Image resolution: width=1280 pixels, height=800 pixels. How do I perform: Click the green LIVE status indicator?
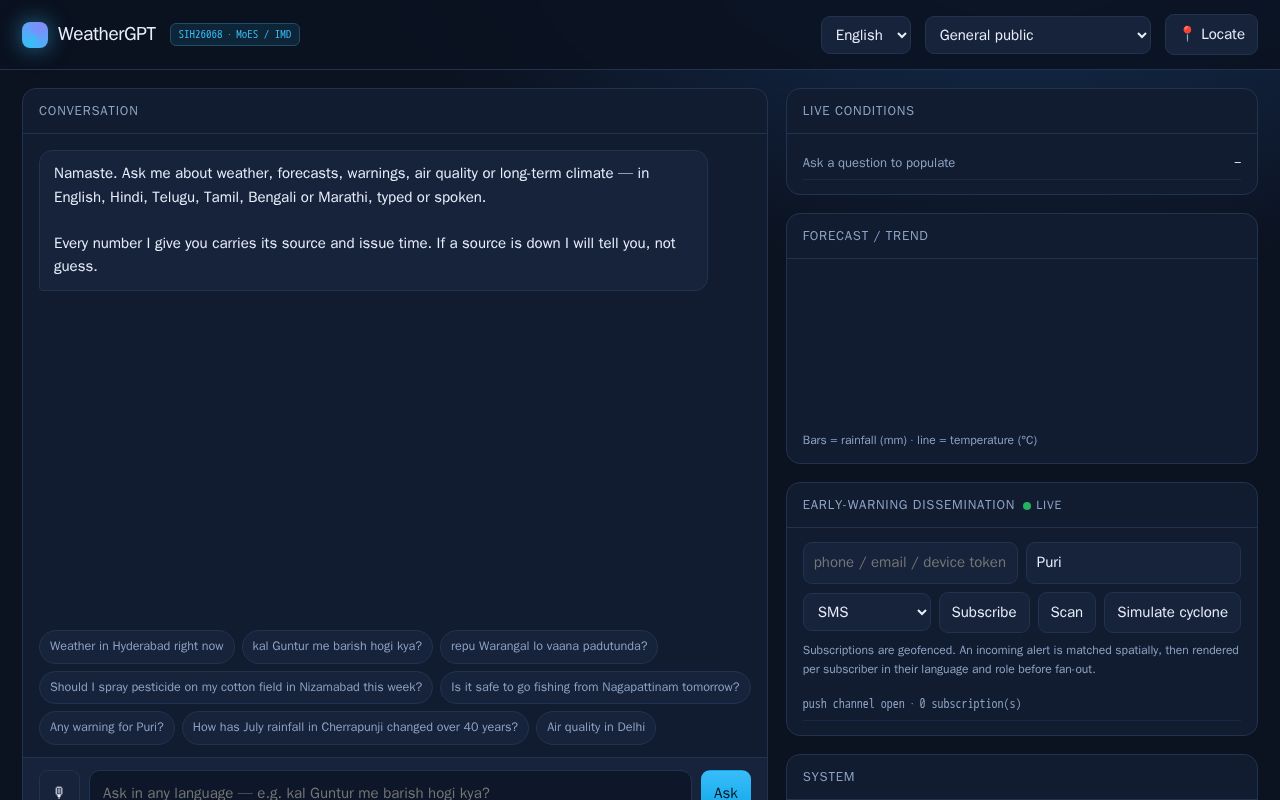point(1042,505)
